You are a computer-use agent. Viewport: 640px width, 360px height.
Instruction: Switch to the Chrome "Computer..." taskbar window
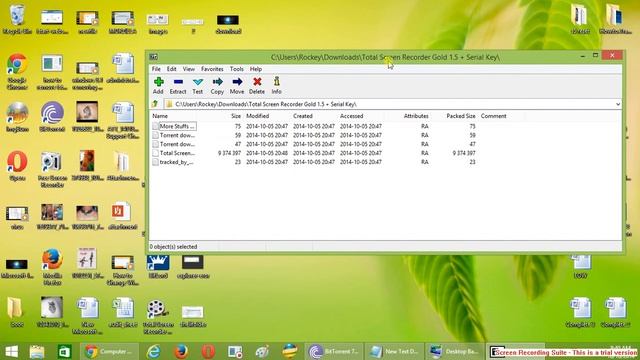pyautogui.click(x=109, y=351)
